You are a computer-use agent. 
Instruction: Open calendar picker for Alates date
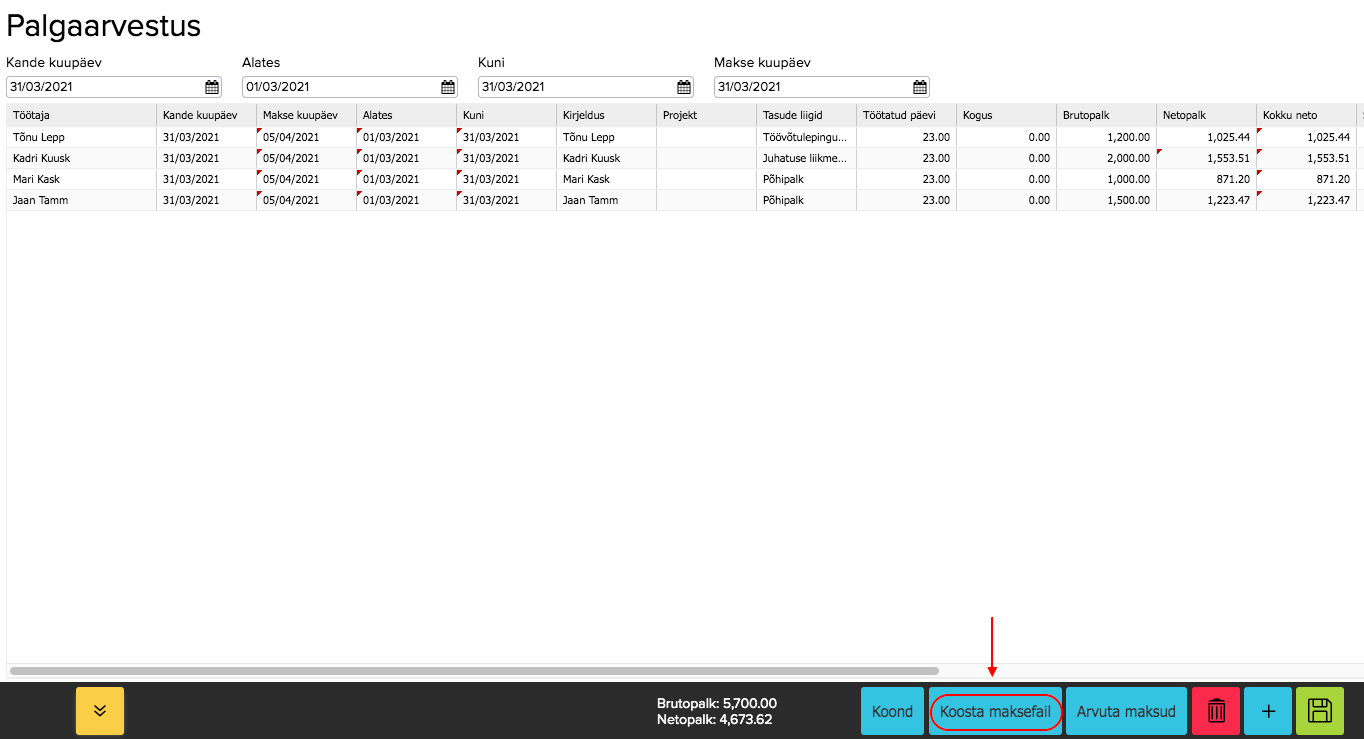pyautogui.click(x=448, y=87)
